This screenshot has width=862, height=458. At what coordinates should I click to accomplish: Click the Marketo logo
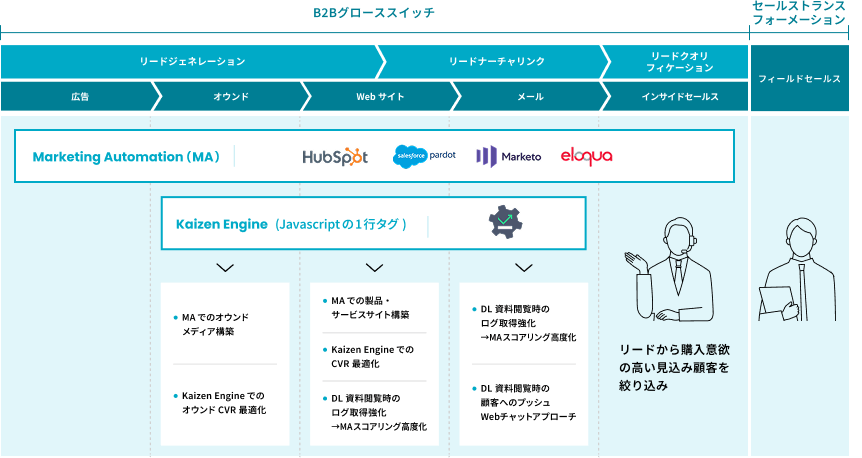[509, 157]
